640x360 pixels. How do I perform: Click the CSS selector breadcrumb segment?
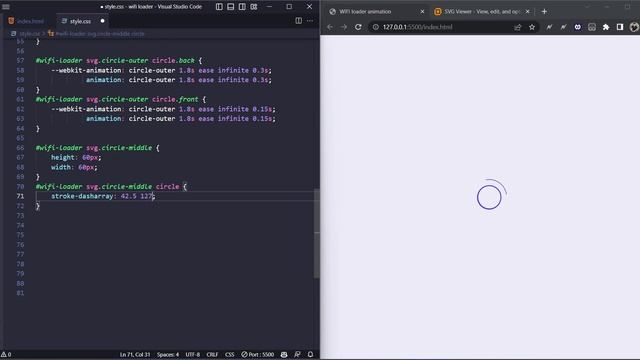[x=100, y=34]
